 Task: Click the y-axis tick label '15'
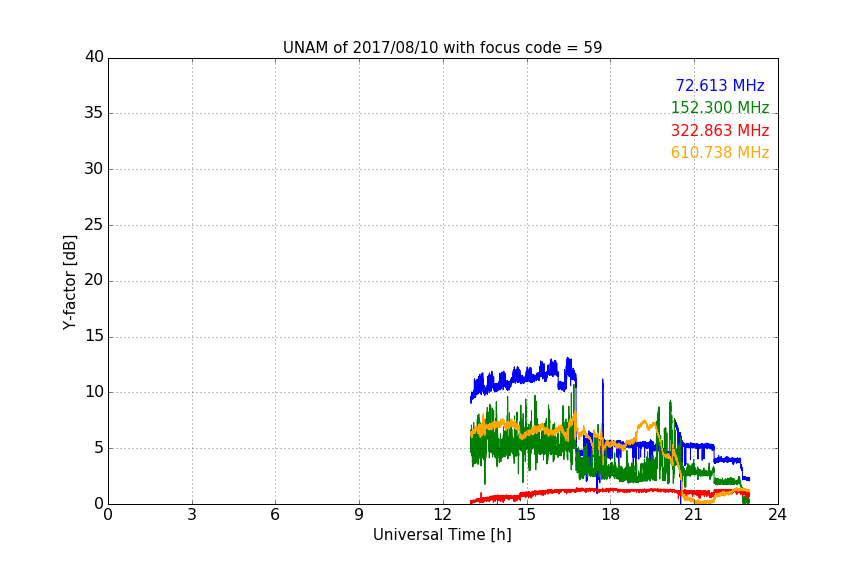click(94, 336)
